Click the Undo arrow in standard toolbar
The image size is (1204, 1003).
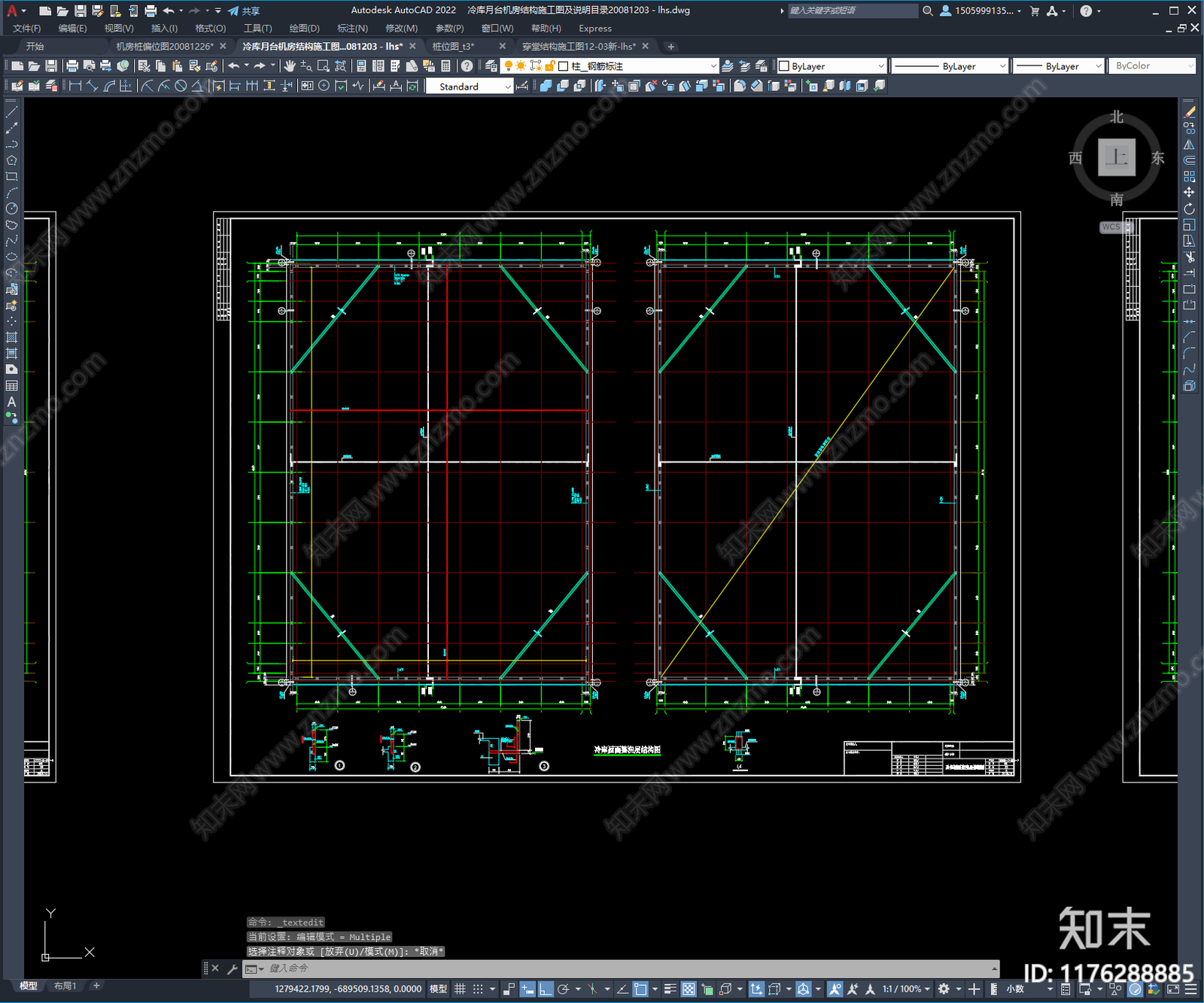pos(234,66)
